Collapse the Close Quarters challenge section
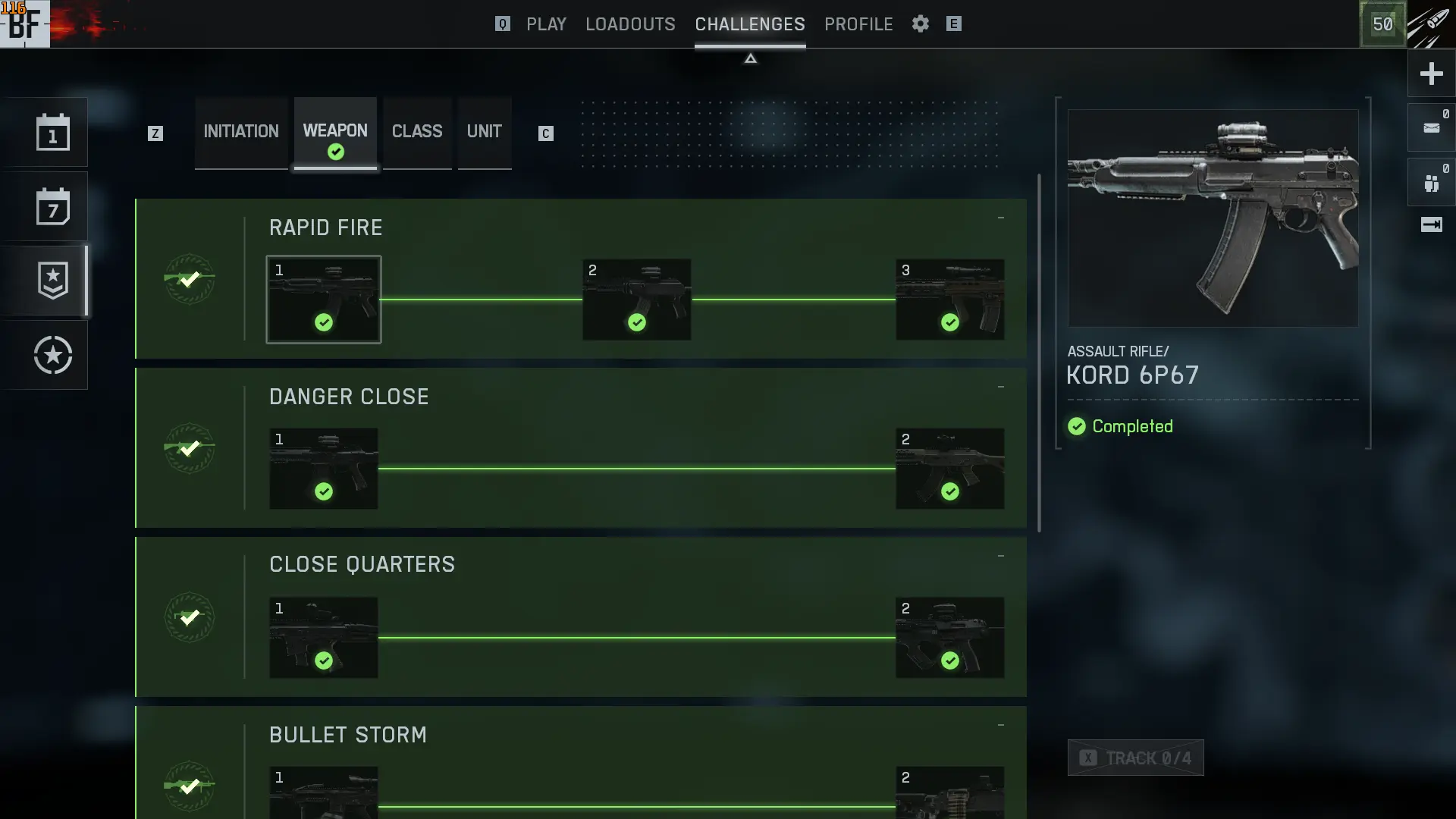1456x819 pixels. click(1001, 556)
